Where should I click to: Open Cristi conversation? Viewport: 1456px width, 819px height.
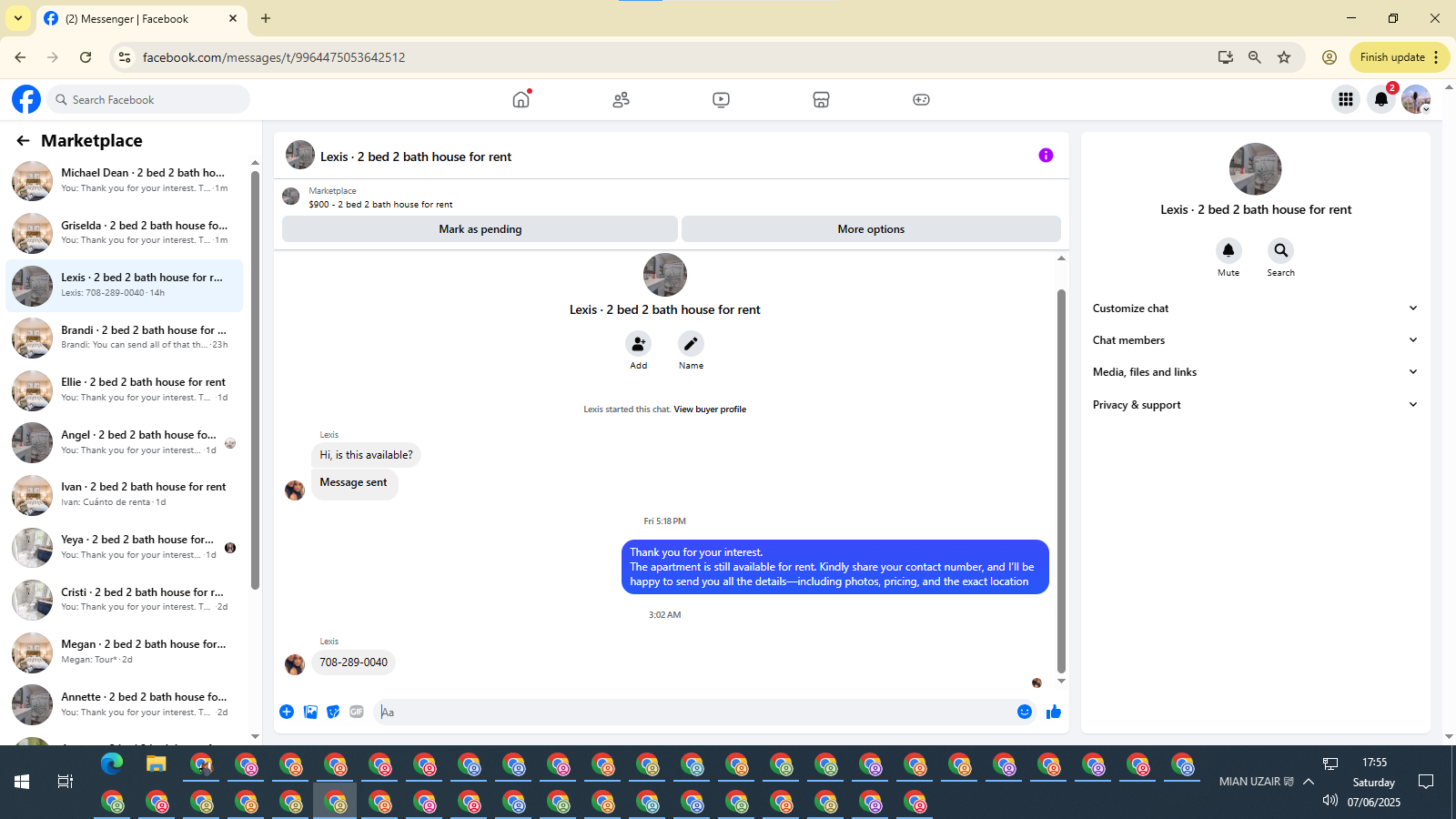(125, 600)
